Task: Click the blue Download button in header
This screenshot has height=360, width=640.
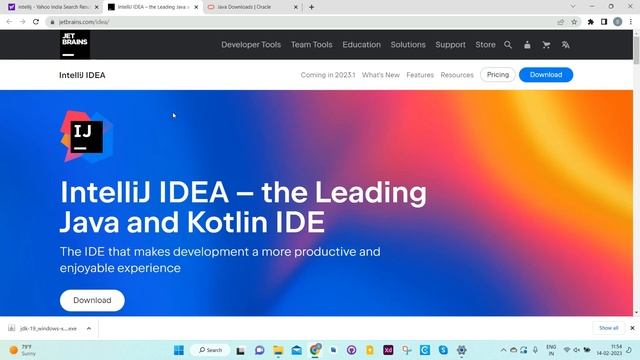Action: 546,75
